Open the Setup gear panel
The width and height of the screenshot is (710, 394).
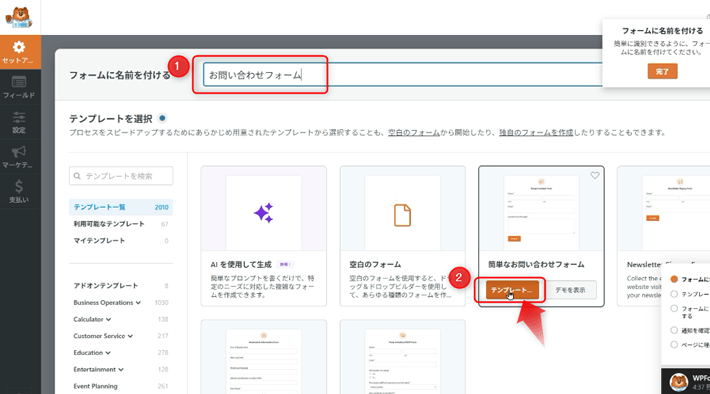[19, 52]
